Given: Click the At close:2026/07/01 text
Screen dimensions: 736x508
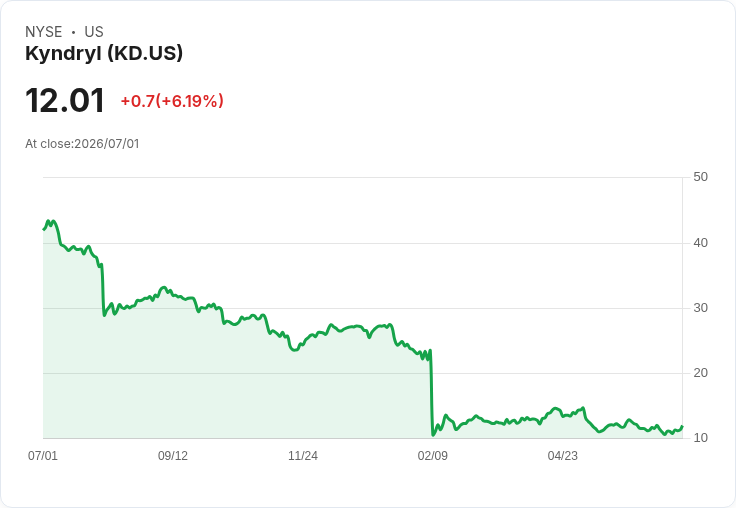Looking at the screenshot, I should (82, 144).
